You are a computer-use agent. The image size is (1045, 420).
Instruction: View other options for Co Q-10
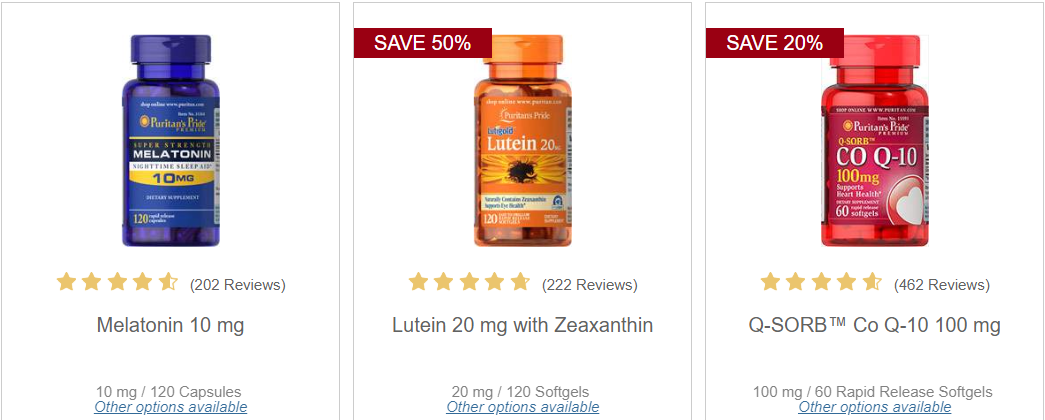874,407
